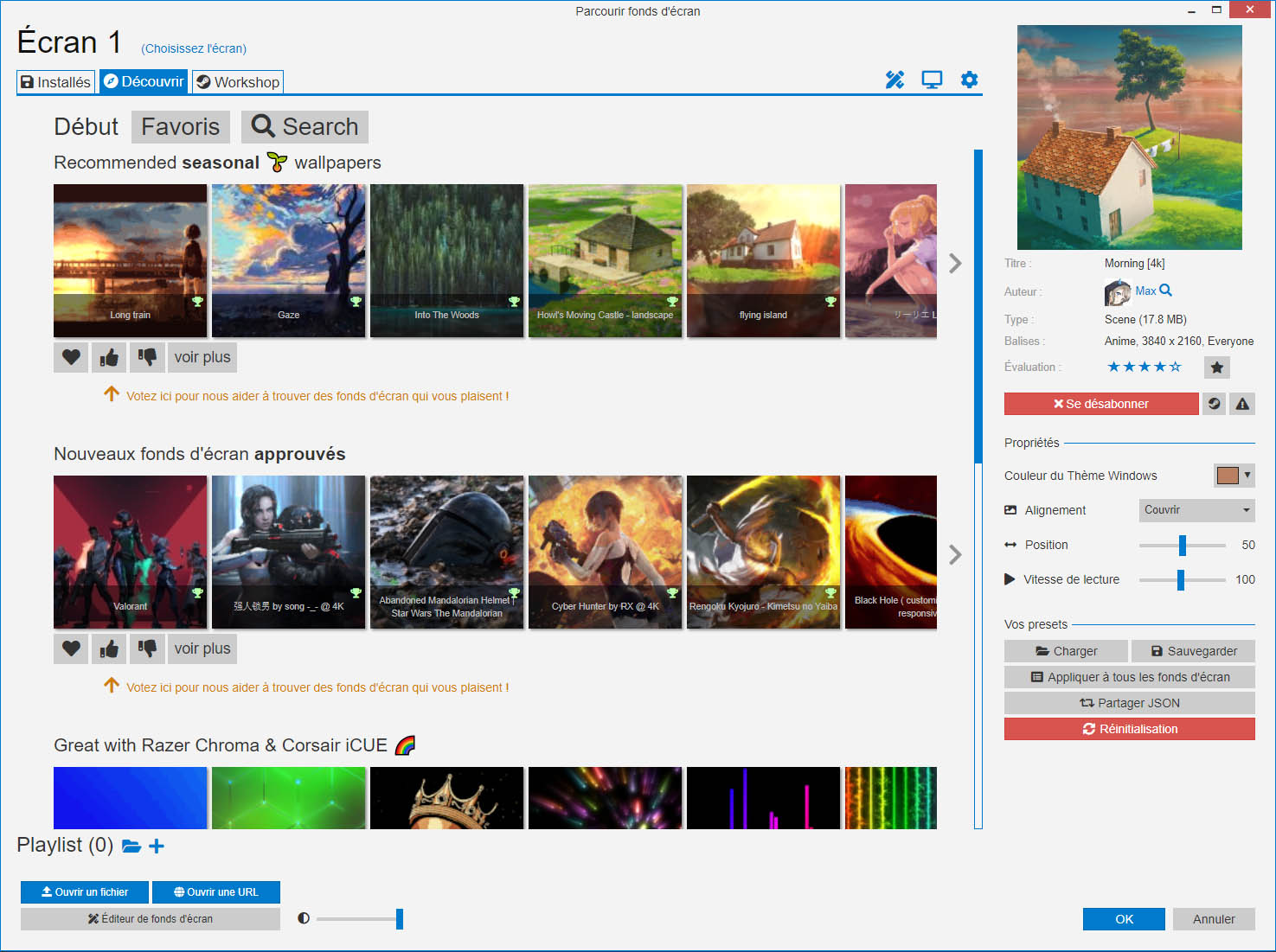Select Howl's Moving Castle landscape wallpaper
Image resolution: width=1276 pixels, height=952 pixels.
pyautogui.click(x=606, y=260)
